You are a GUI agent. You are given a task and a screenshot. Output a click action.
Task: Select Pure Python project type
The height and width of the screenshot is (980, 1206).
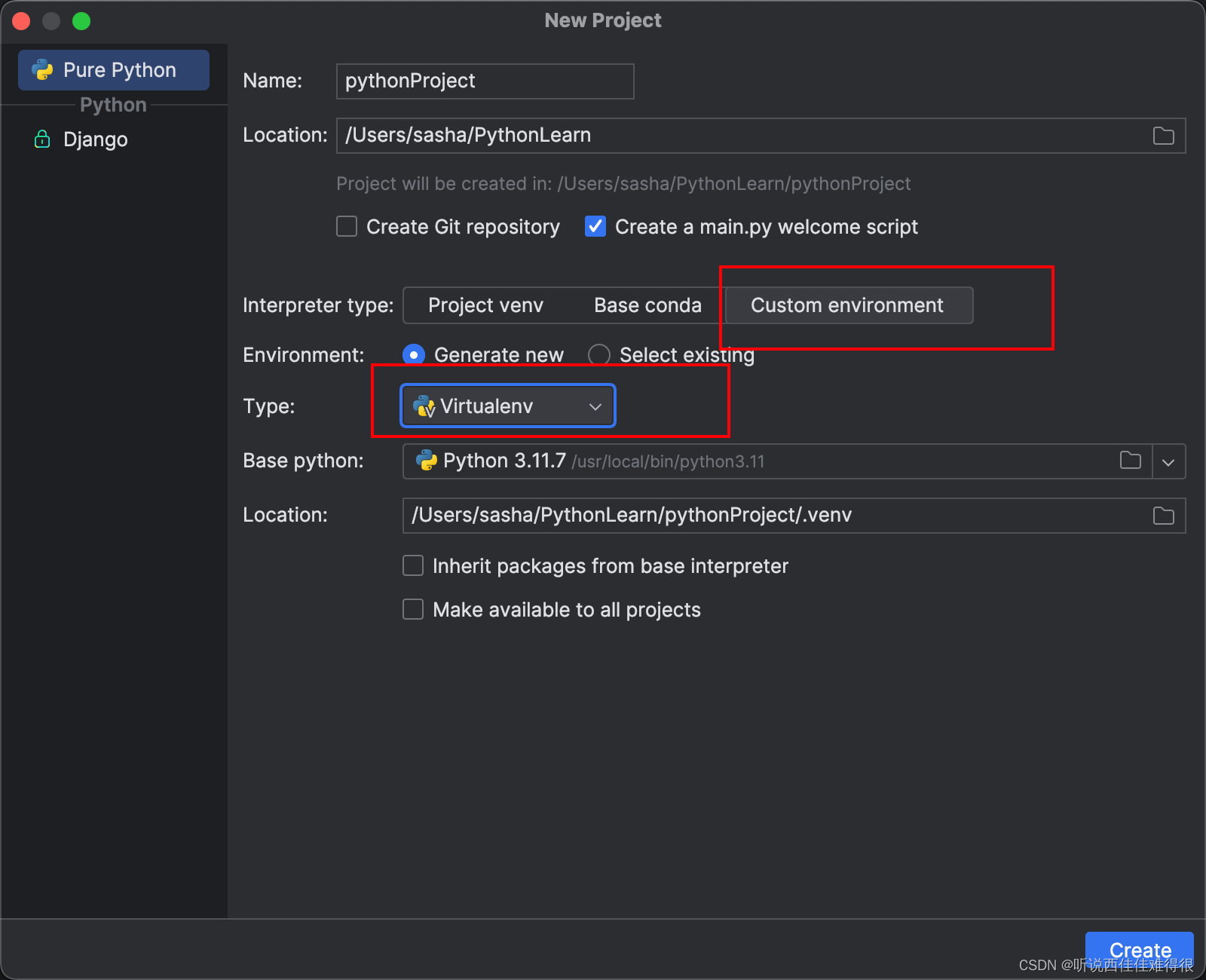click(x=114, y=70)
